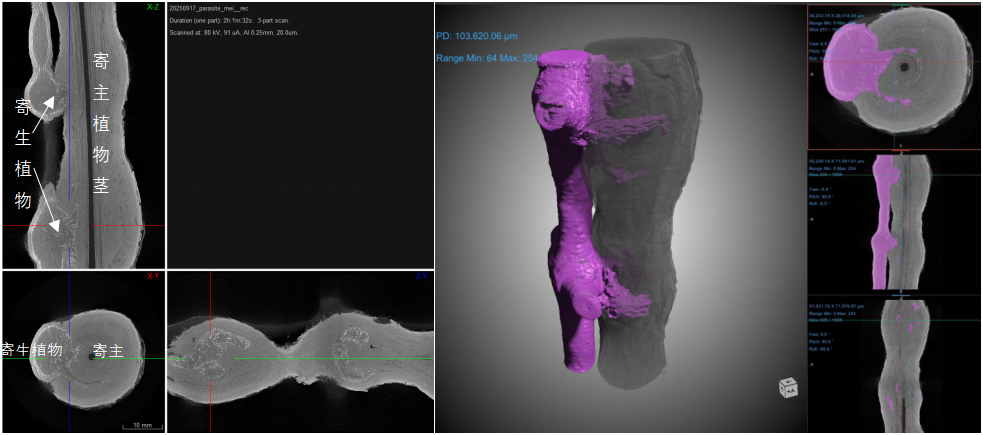Click the blue slice marker above the bottom-right view
The image size is (983, 435).
[901, 295]
